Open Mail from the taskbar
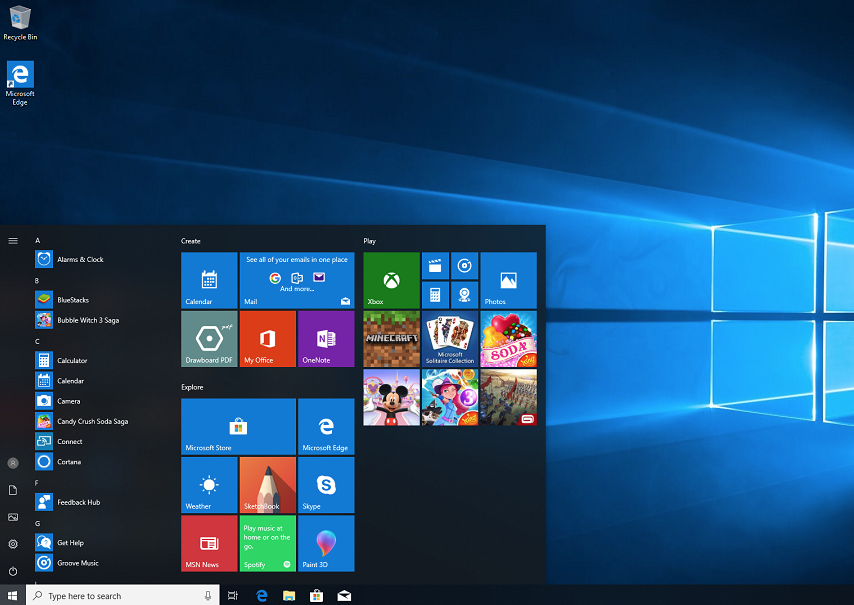 coord(344,595)
